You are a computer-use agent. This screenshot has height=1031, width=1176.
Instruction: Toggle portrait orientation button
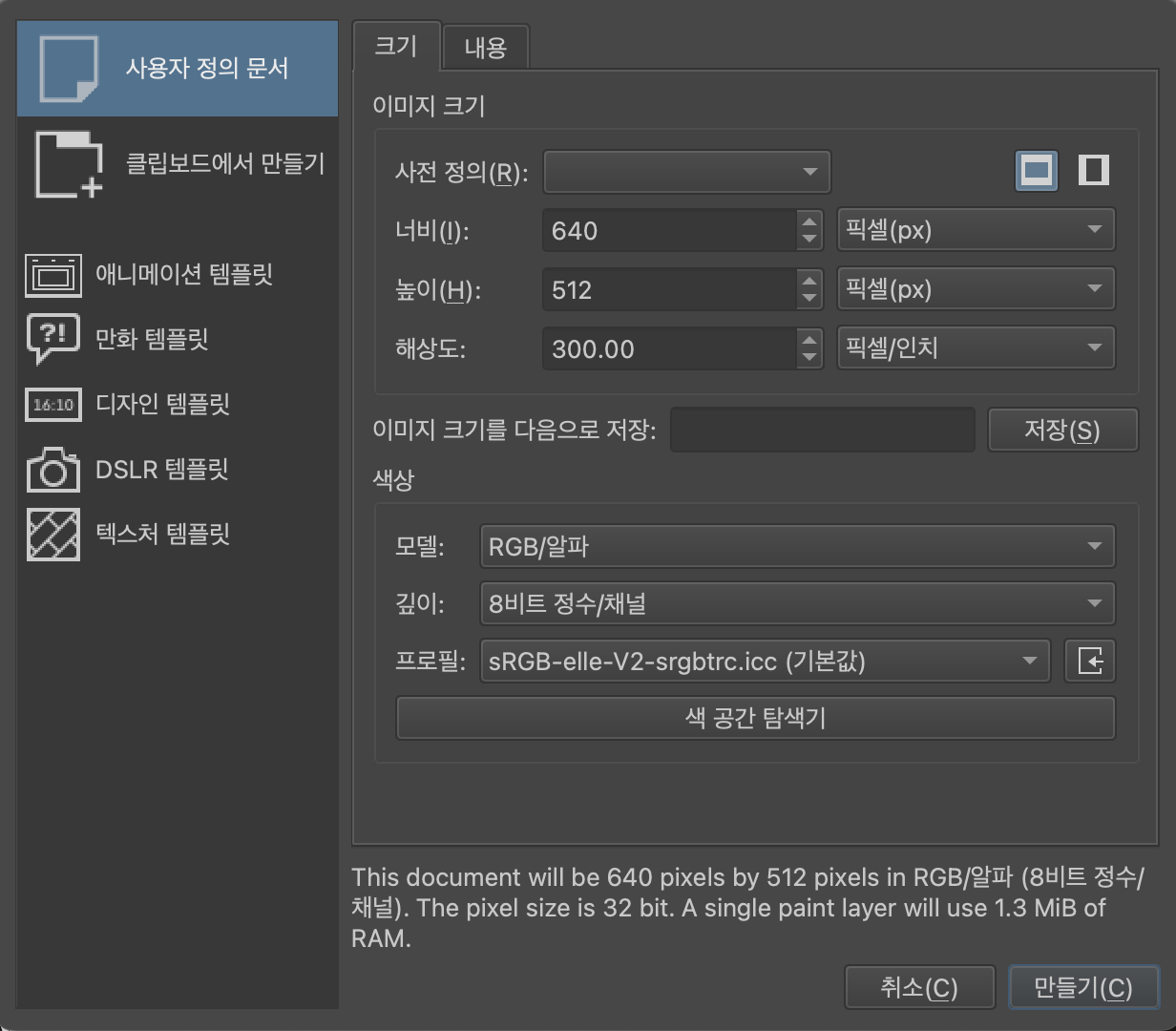[x=1093, y=171]
